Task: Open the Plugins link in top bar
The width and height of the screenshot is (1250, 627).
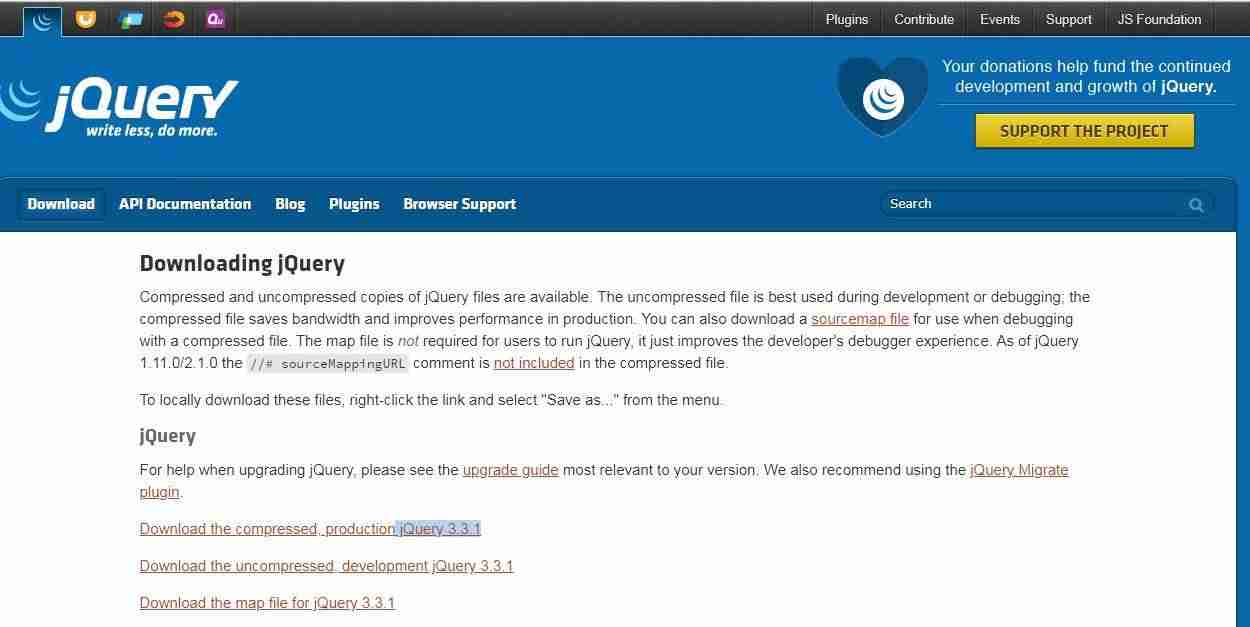Action: coord(847,19)
